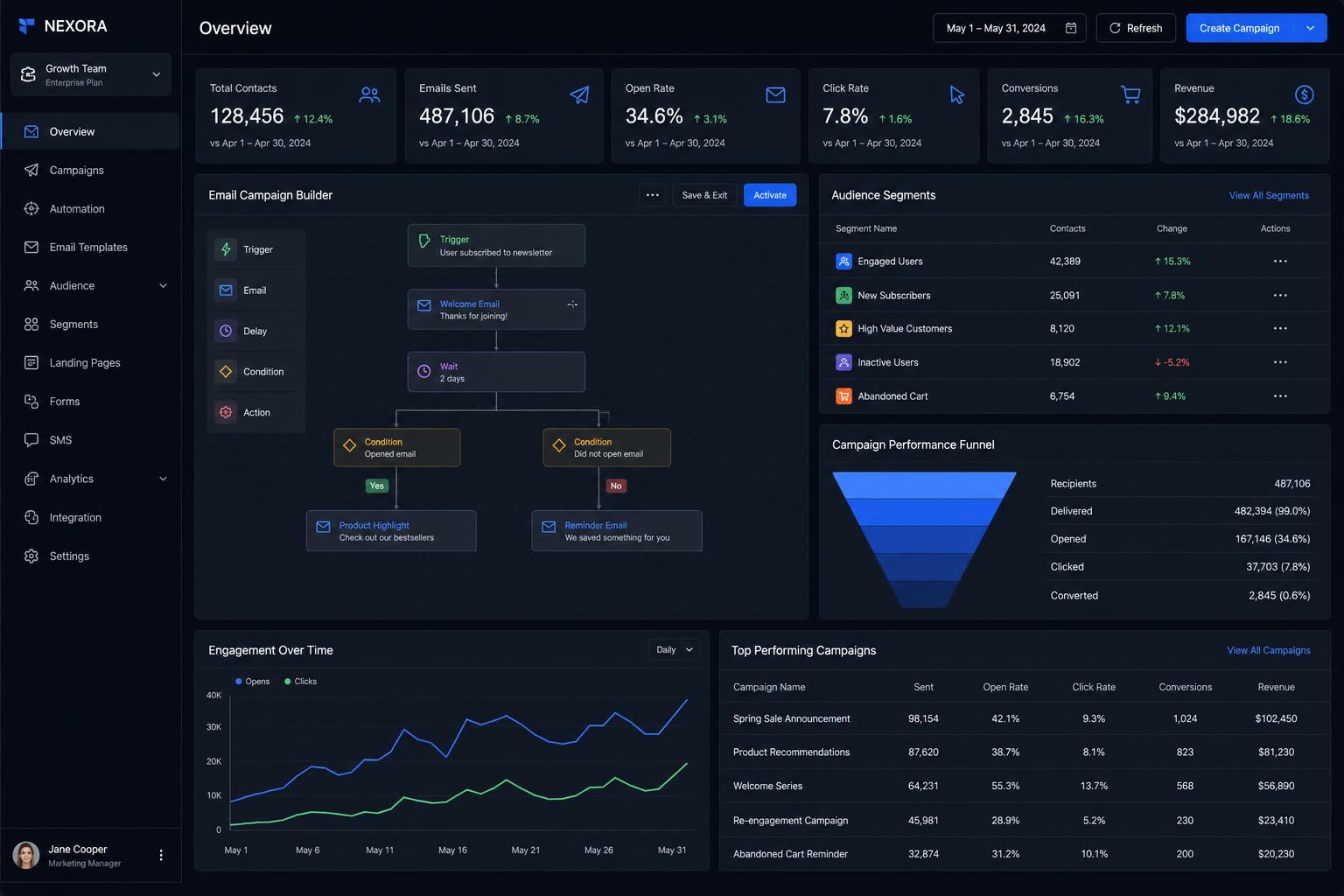Image resolution: width=1344 pixels, height=896 pixels.
Task: Choose the Condition diamond icon in palette
Action: (226, 372)
